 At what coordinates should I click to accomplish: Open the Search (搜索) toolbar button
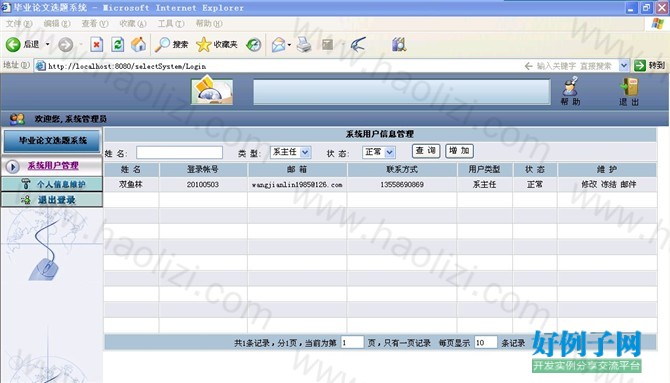[171, 44]
